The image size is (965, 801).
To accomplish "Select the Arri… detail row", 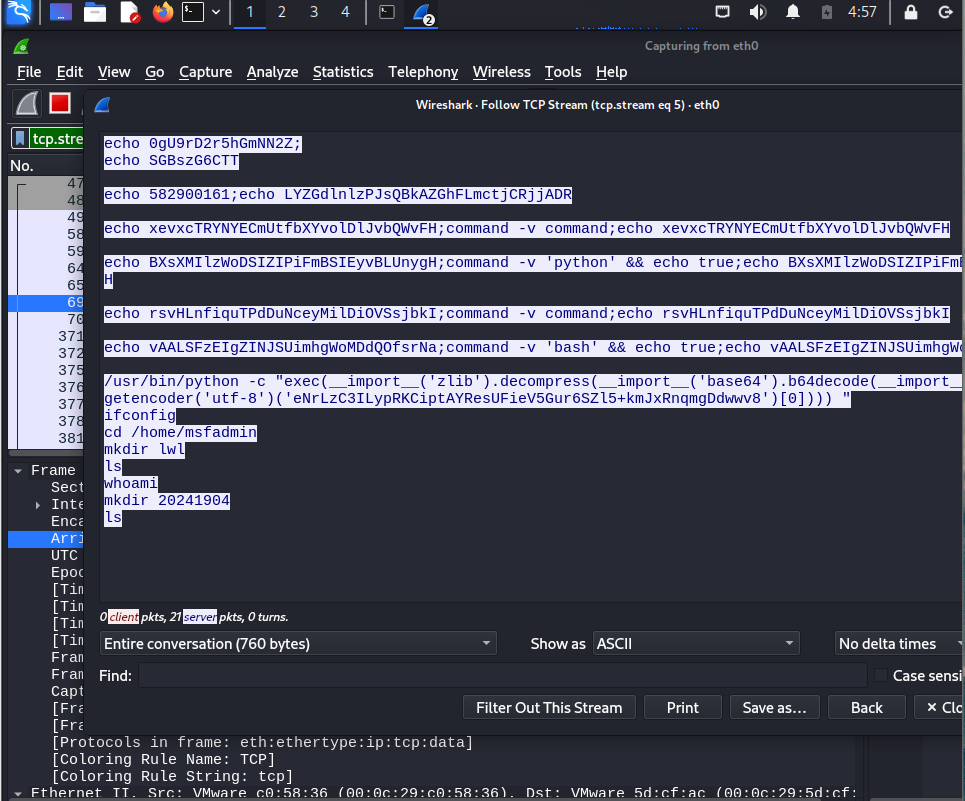I will tap(46, 538).
